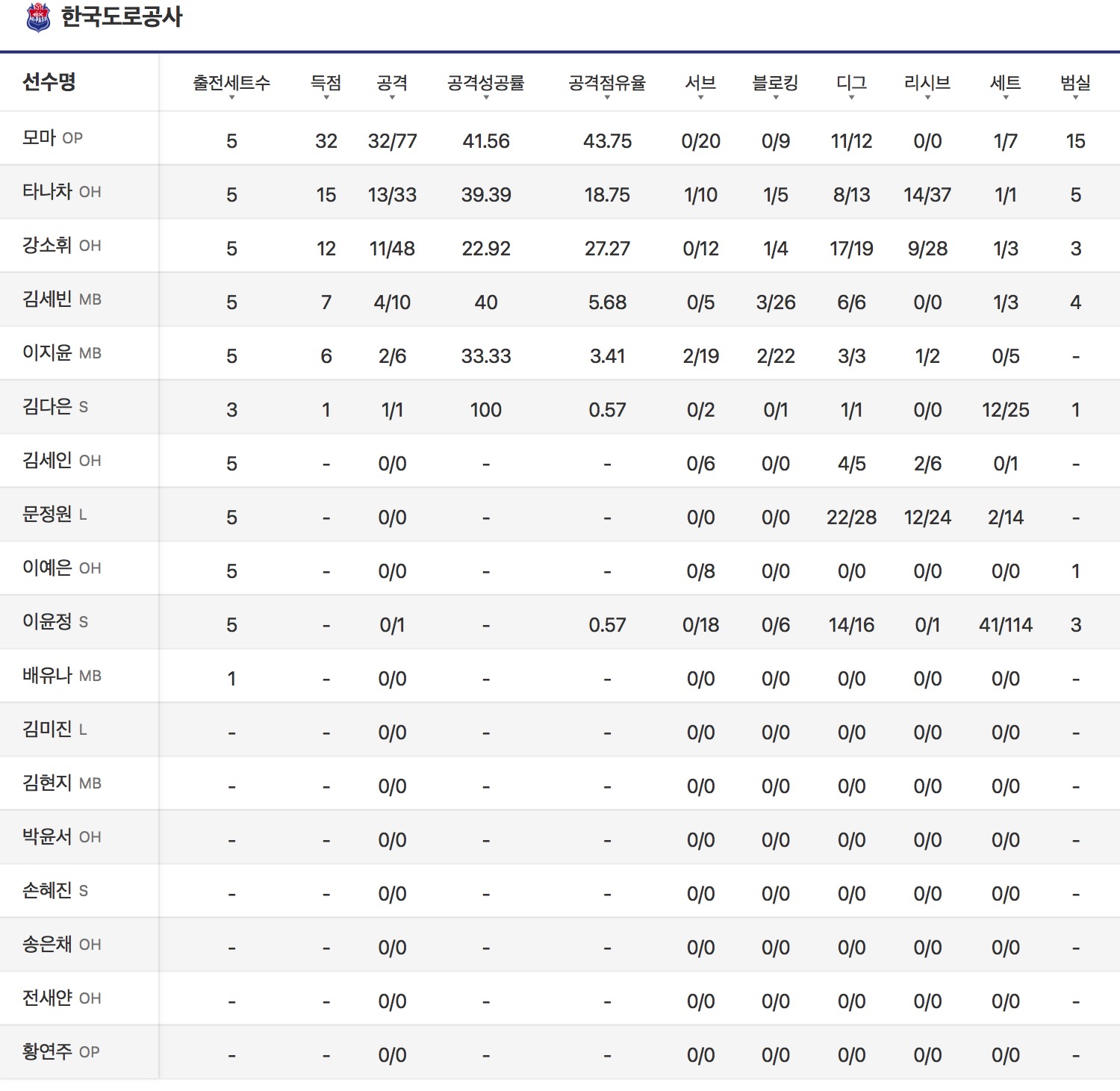The width and height of the screenshot is (1120, 1091).
Task: Sort by 공격점유율 column header
Action: pos(607,84)
